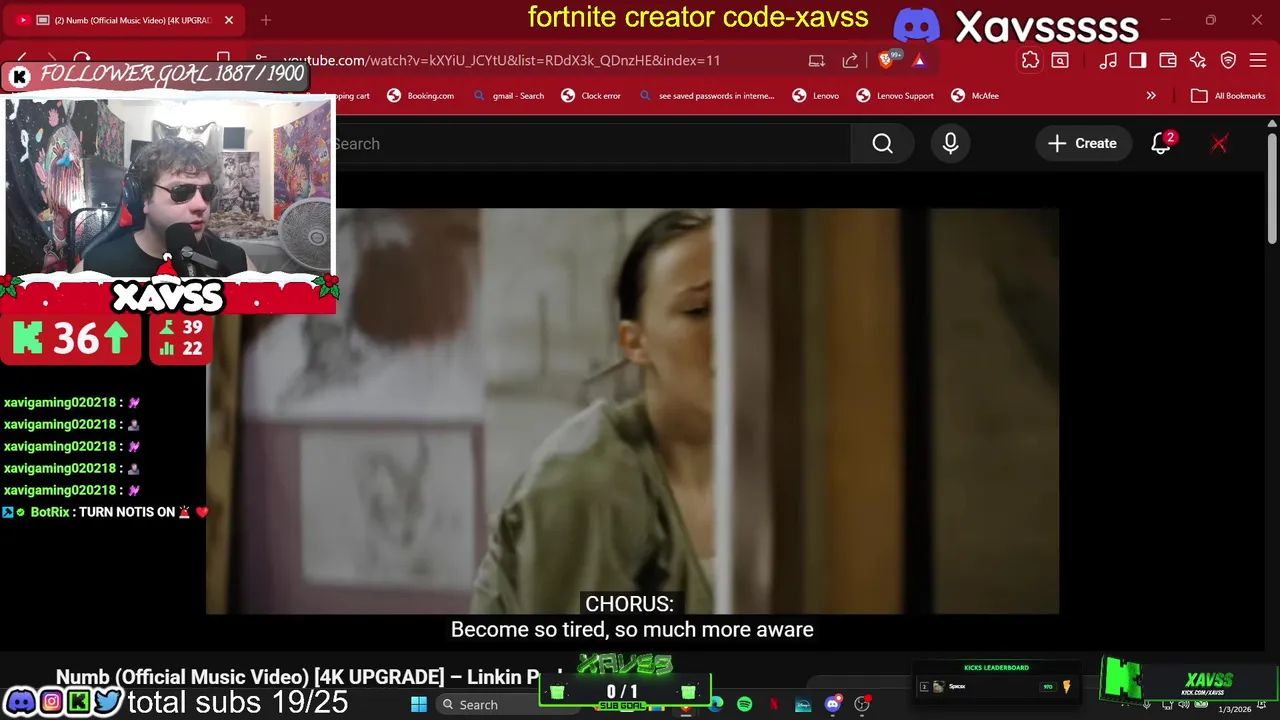
Task: Open the tab search toolbar icon
Action: point(1060,60)
